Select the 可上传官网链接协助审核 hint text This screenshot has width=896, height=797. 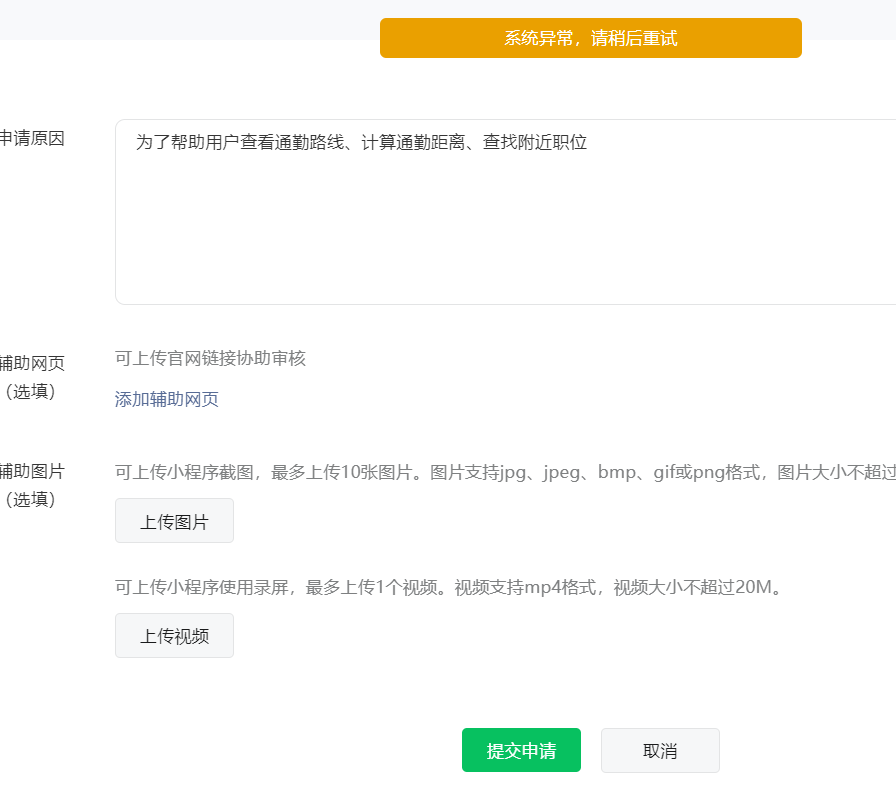click(210, 358)
